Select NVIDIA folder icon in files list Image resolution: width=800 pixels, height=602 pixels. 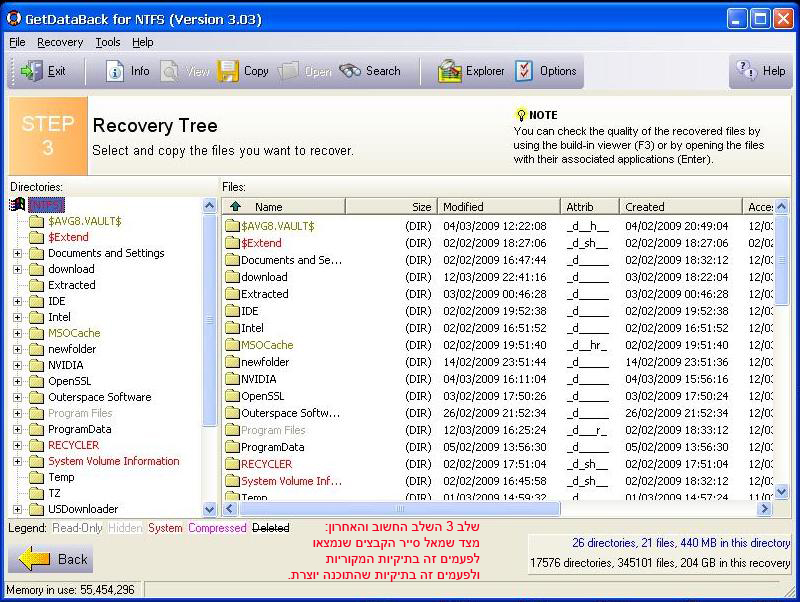click(232, 379)
